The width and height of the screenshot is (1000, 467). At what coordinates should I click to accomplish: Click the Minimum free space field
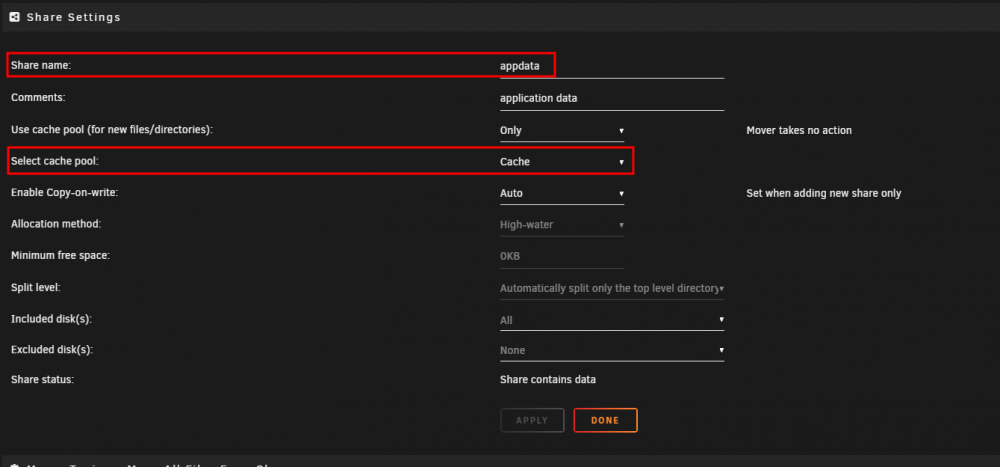[x=562, y=256]
